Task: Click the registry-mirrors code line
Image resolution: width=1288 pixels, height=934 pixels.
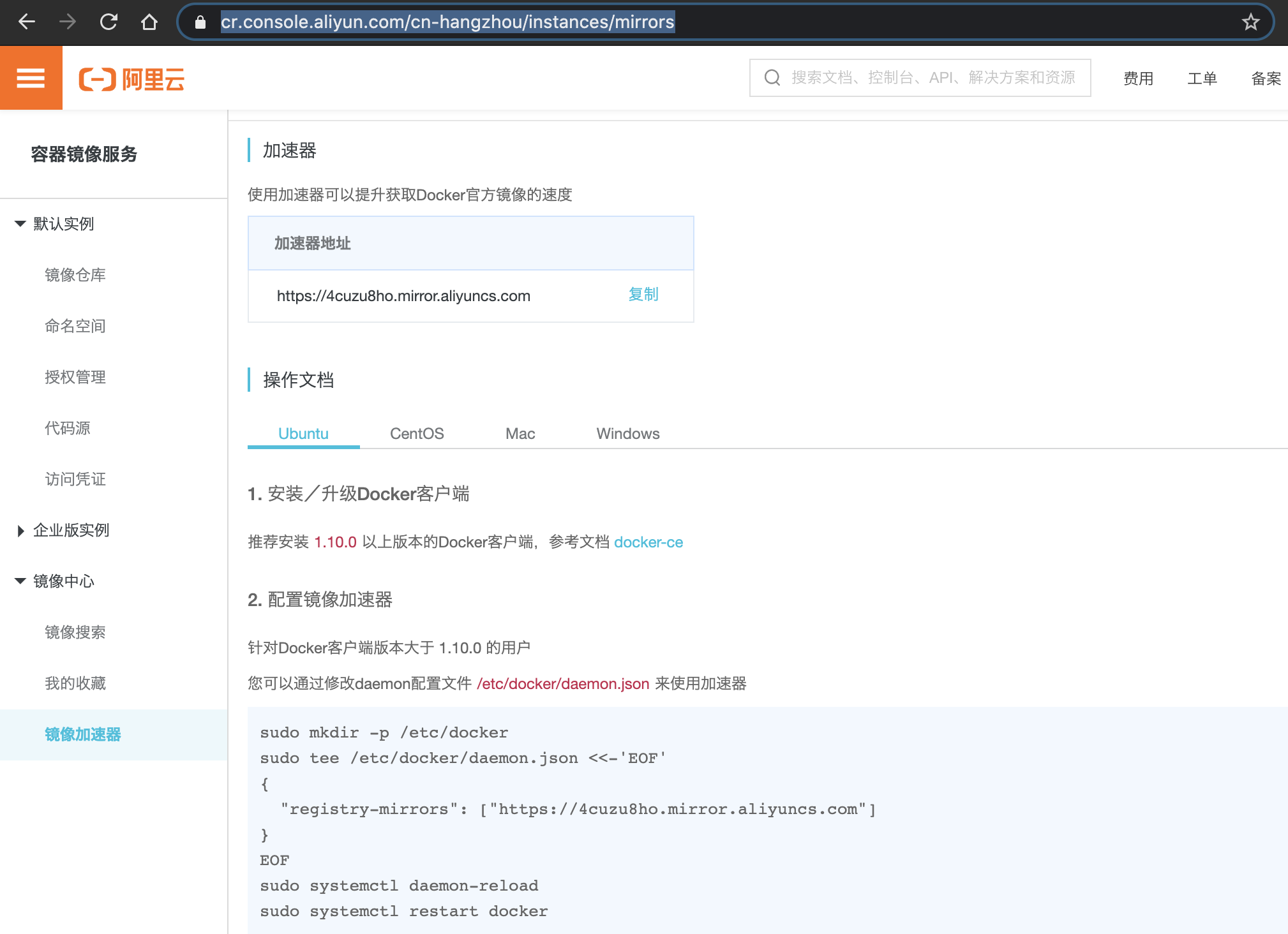Action: click(x=578, y=810)
